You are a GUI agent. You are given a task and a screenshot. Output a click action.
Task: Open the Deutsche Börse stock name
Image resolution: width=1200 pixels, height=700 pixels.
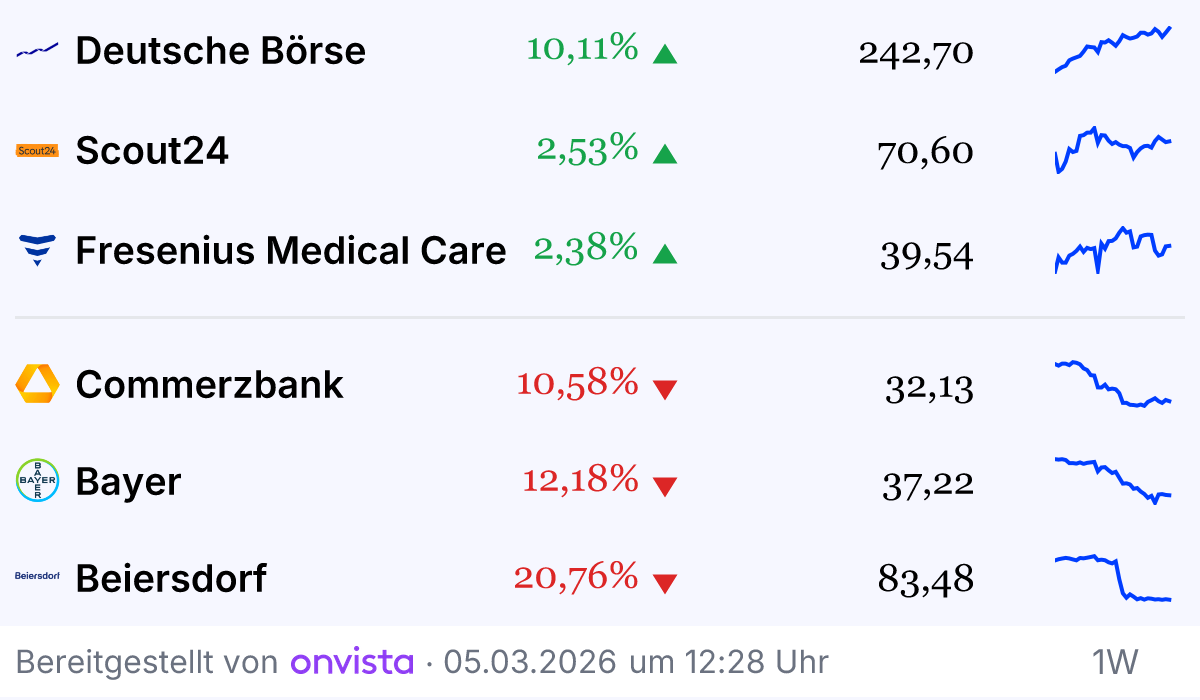pos(220,50)
